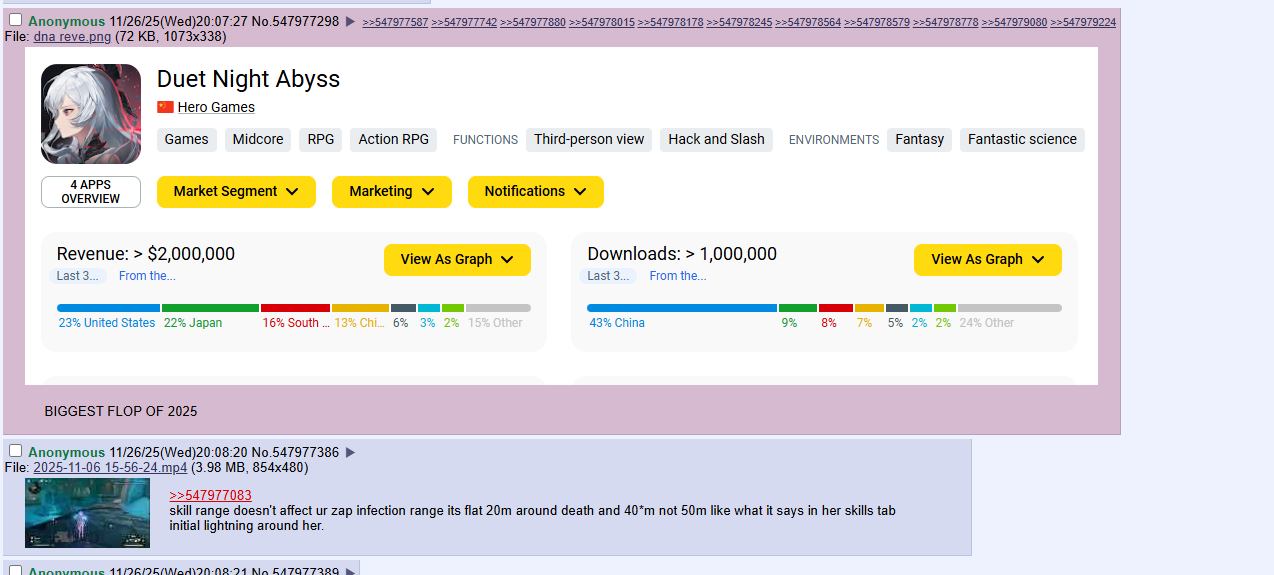Select the Fantastic science tag
This screenshot has width=1274, height=575.
tap(1022, 140)
